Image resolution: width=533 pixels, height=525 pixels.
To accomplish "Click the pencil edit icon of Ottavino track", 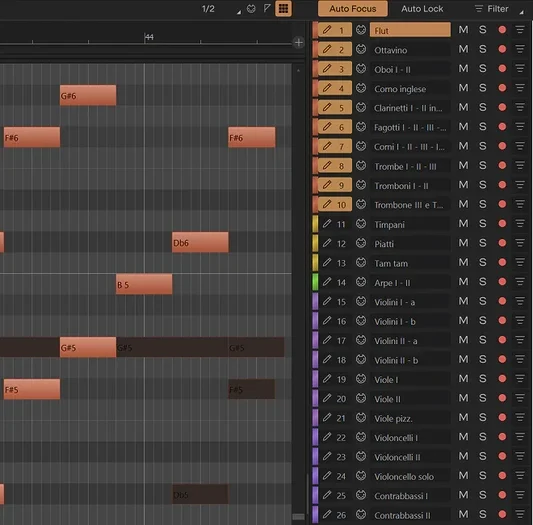I will 327,49.
